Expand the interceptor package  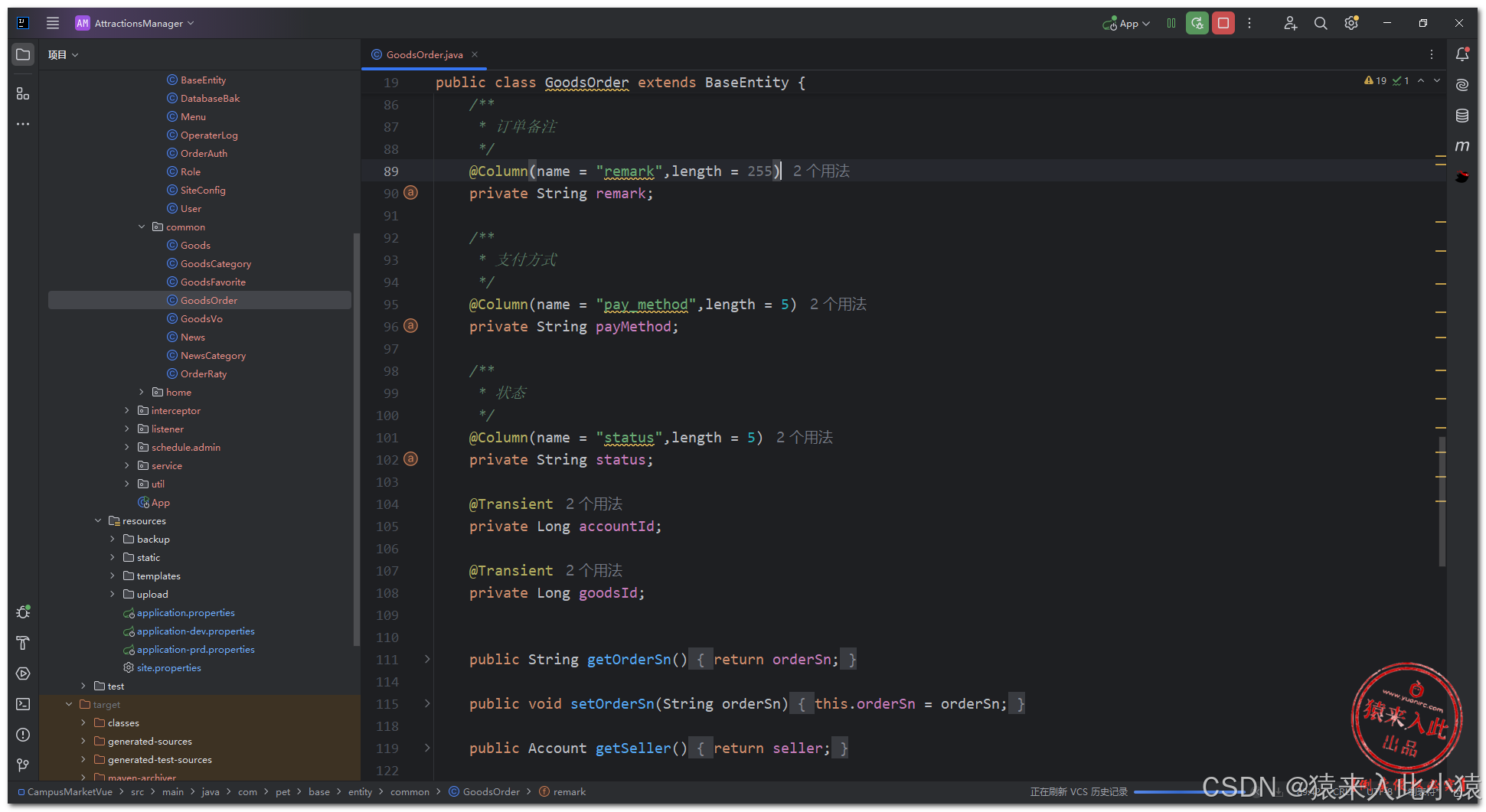[x=127, y=410]
